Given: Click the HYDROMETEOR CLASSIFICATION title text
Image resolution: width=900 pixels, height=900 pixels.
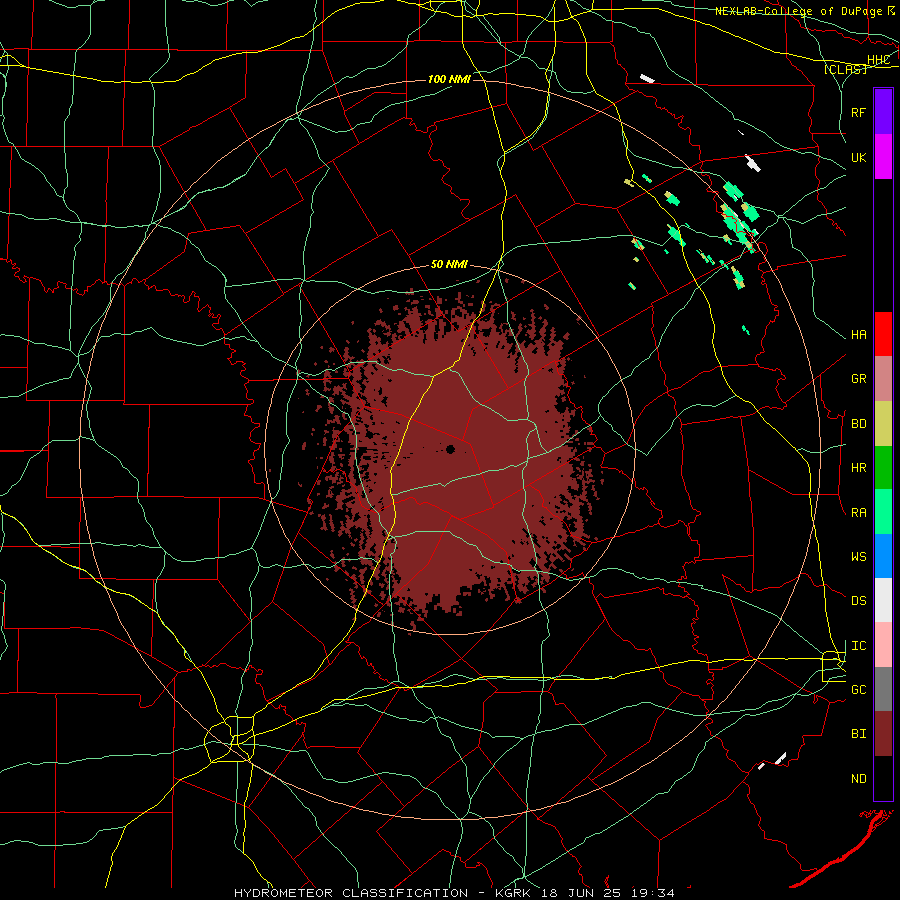Looking at the screenshot, I should coord(351,893).
